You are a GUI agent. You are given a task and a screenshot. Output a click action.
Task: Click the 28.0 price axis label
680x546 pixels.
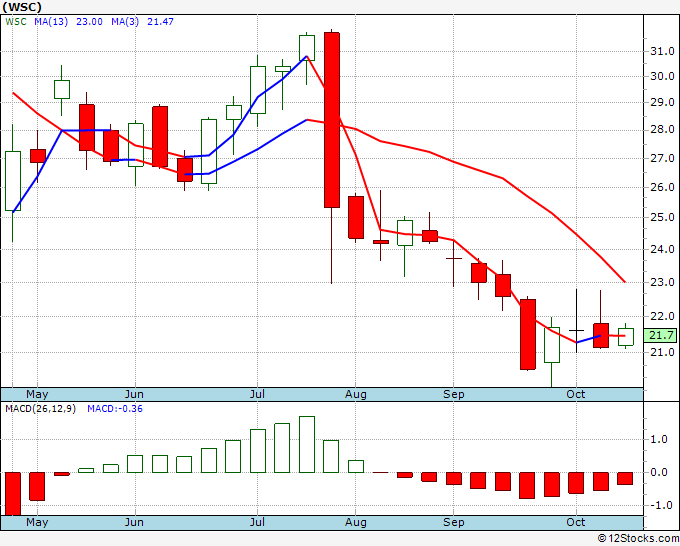[x=662, y=129]
